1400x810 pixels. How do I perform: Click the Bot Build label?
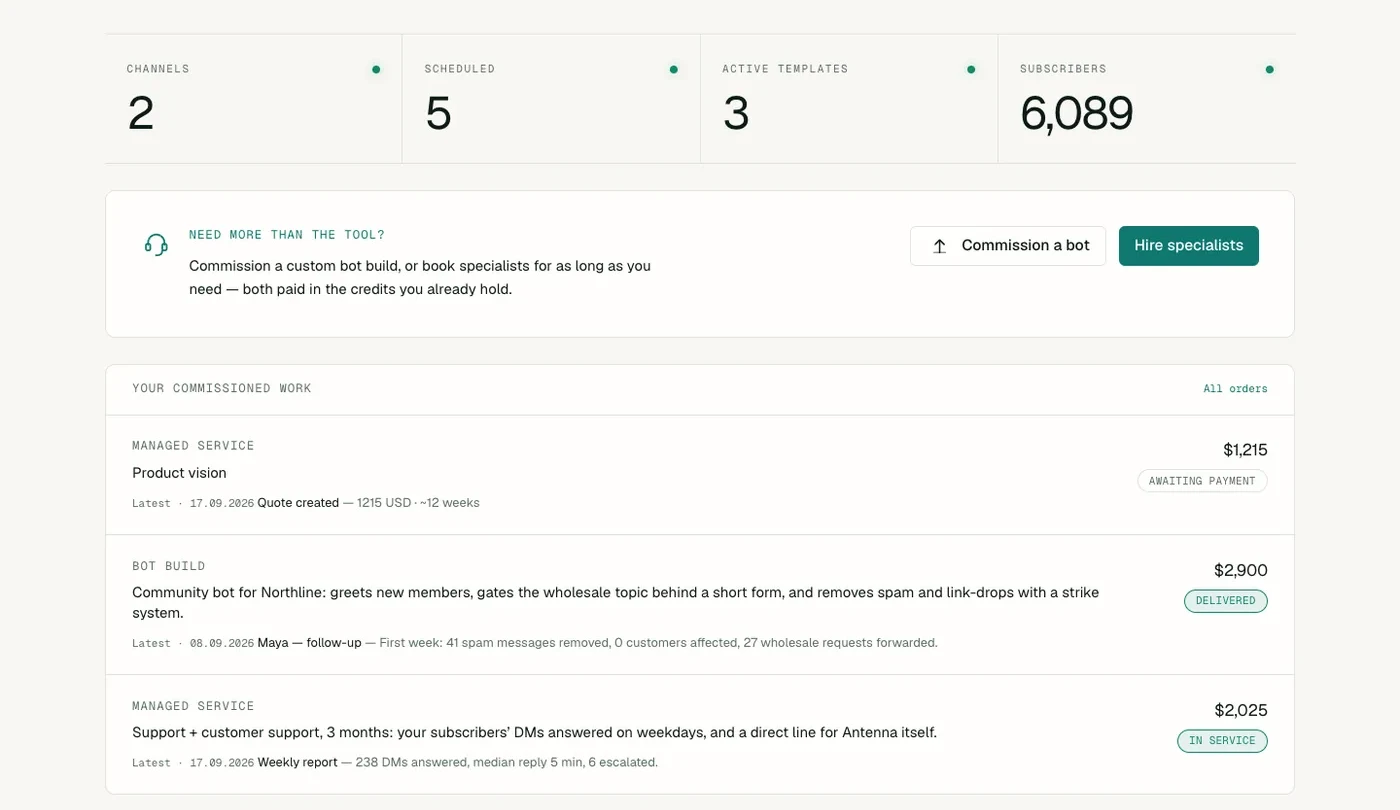(169, 566)
